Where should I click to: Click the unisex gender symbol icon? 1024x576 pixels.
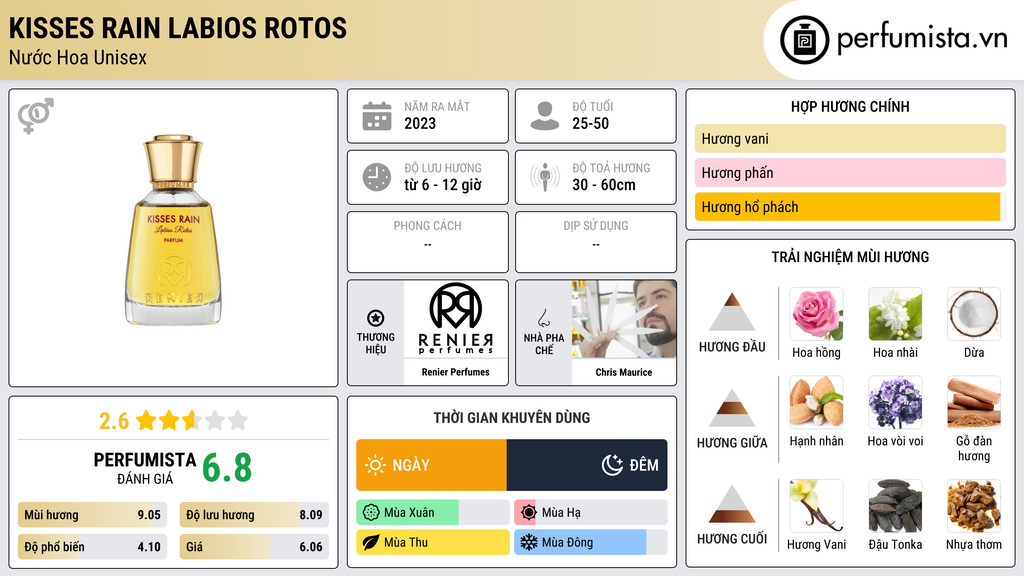(x=36, y=116)
